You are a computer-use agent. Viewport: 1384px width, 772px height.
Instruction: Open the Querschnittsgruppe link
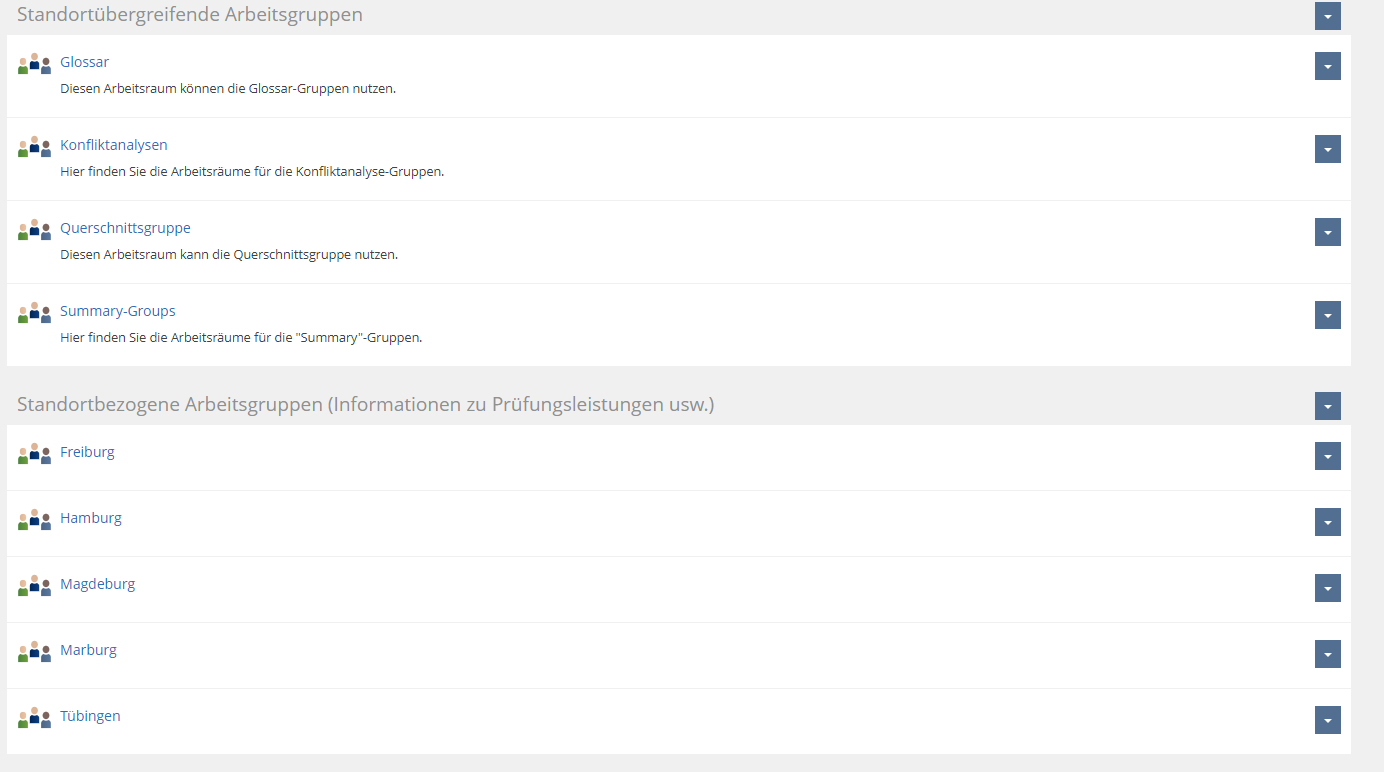[x=125, y=228]
